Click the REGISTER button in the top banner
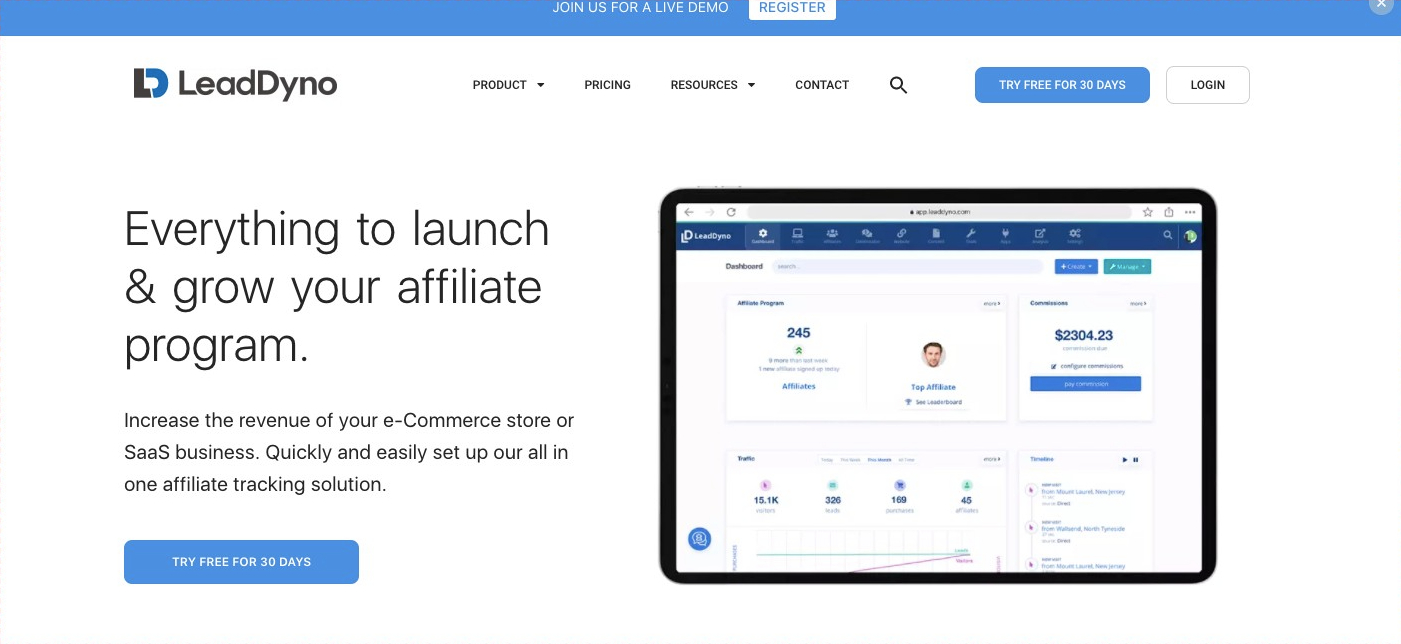The height and width of the screenshot is (644, 1401). click(x=792, y=8)
